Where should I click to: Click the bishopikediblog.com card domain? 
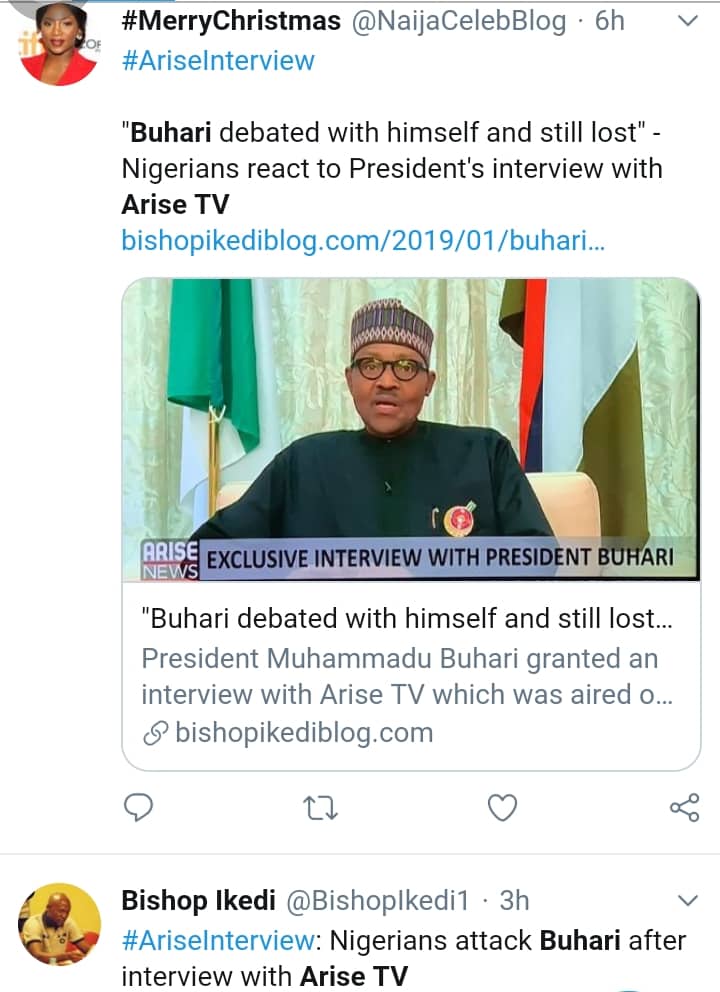tap(304, 733)
